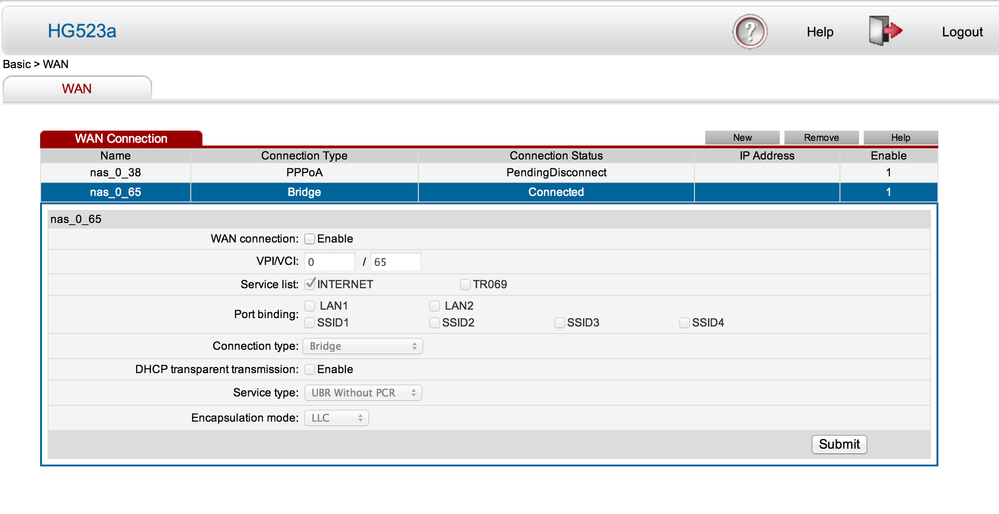
Task: Expand the Encapsulation mode dropdown
Action: (337, 418)
